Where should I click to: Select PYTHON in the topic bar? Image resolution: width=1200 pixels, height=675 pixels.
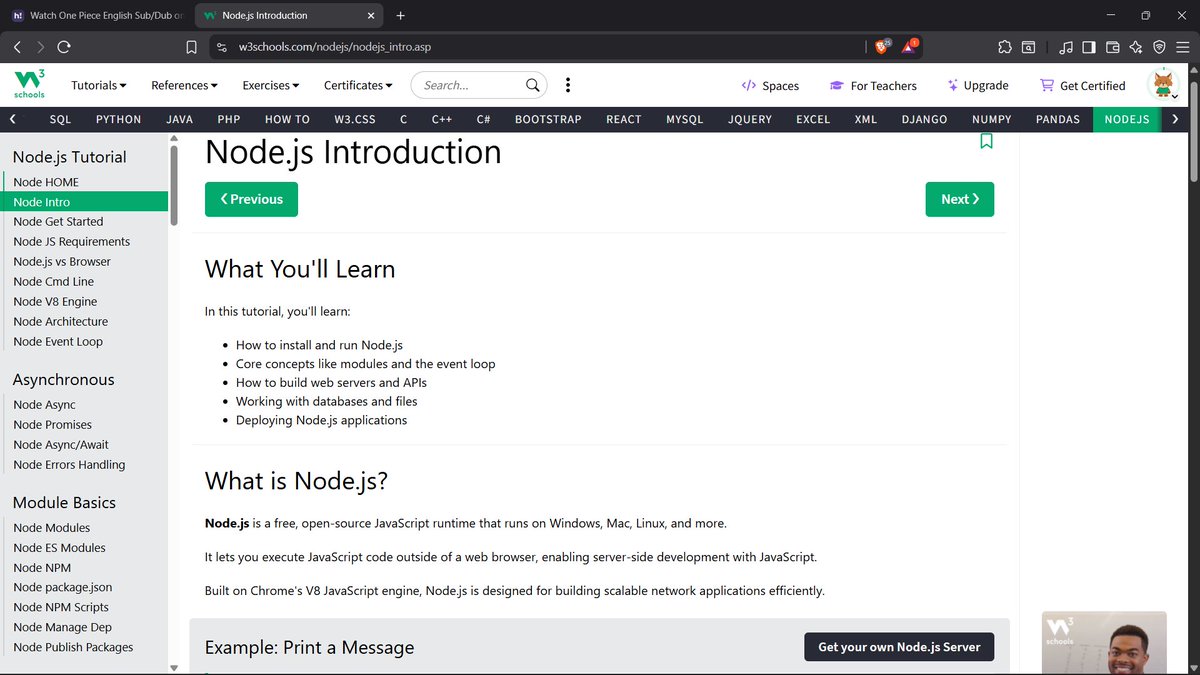(x=119, y=119)
